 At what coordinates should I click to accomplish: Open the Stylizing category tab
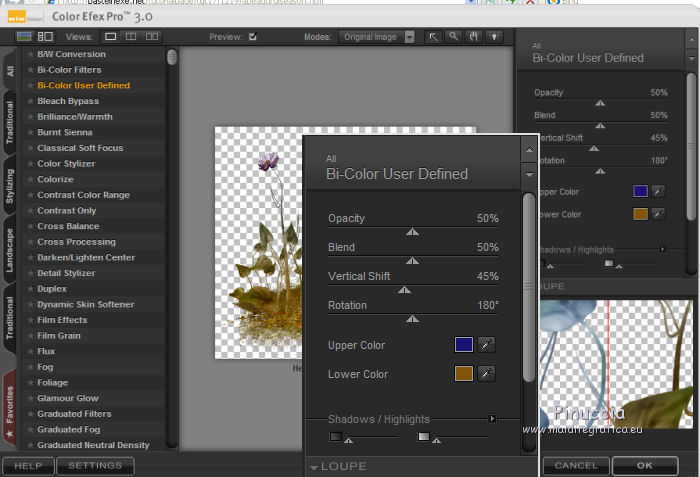coord(10,186)
